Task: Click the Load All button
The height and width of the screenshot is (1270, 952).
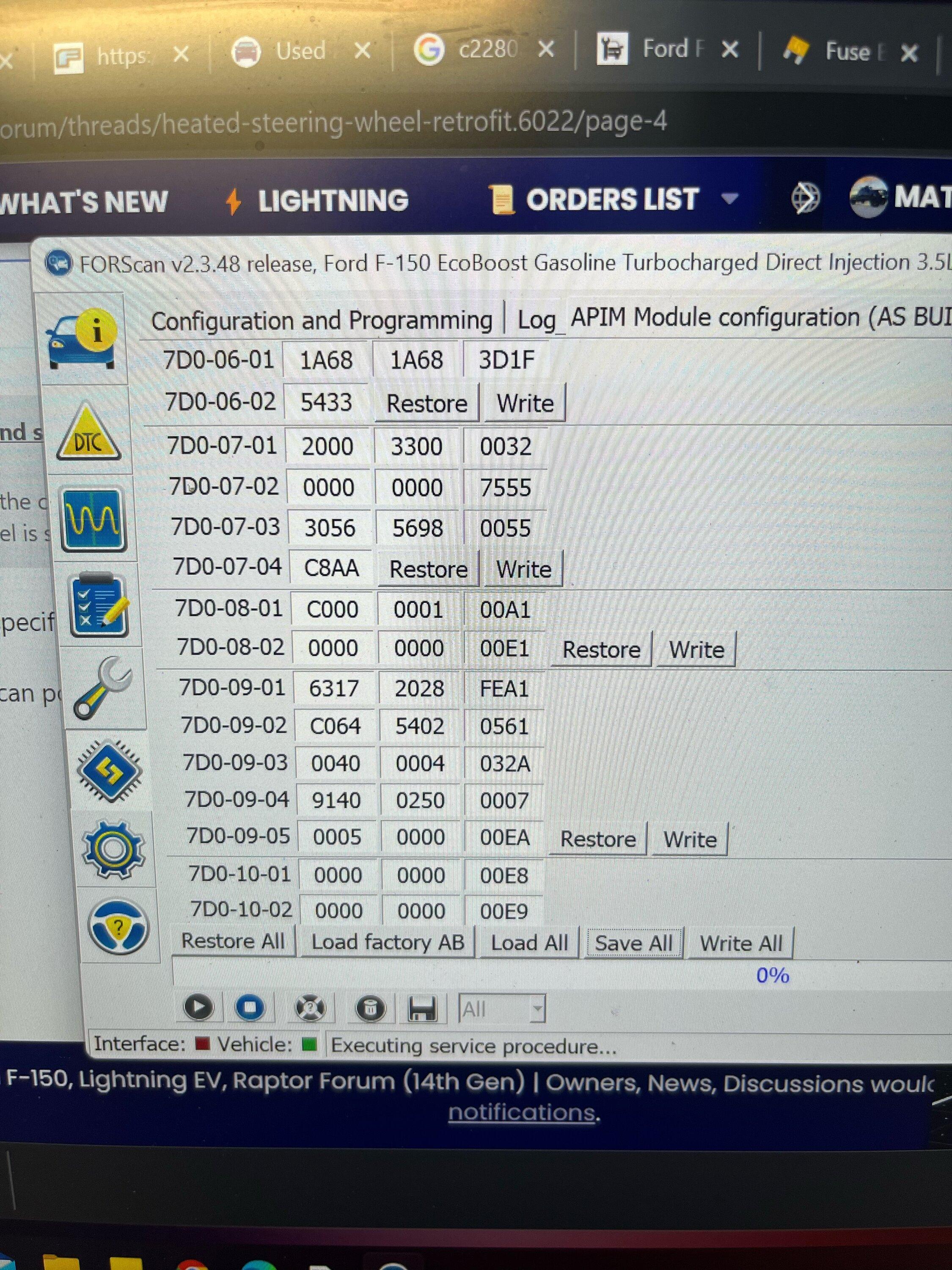Action: pos(529,943)
